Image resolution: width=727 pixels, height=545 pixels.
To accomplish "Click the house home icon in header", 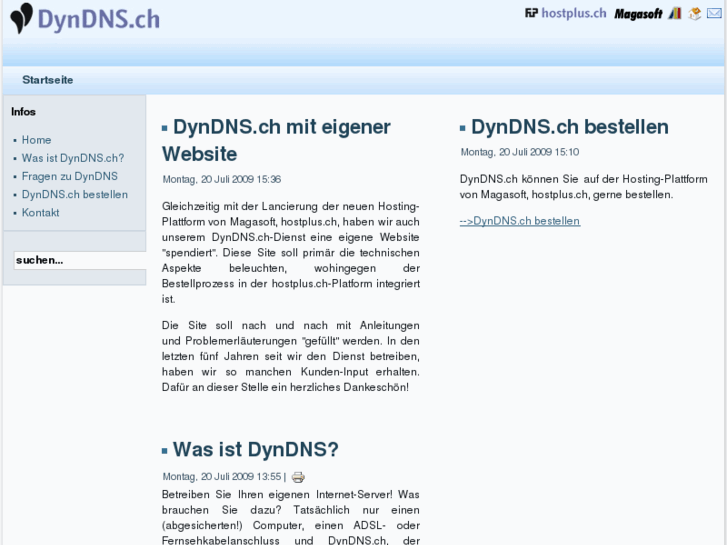I will tap(694, 13).
